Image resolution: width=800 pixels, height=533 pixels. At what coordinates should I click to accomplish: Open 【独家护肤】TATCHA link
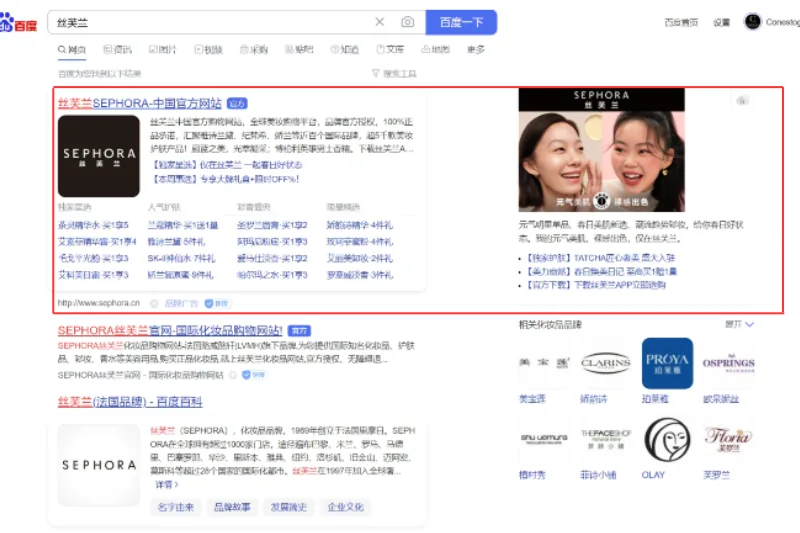click(x=601, y=258)
